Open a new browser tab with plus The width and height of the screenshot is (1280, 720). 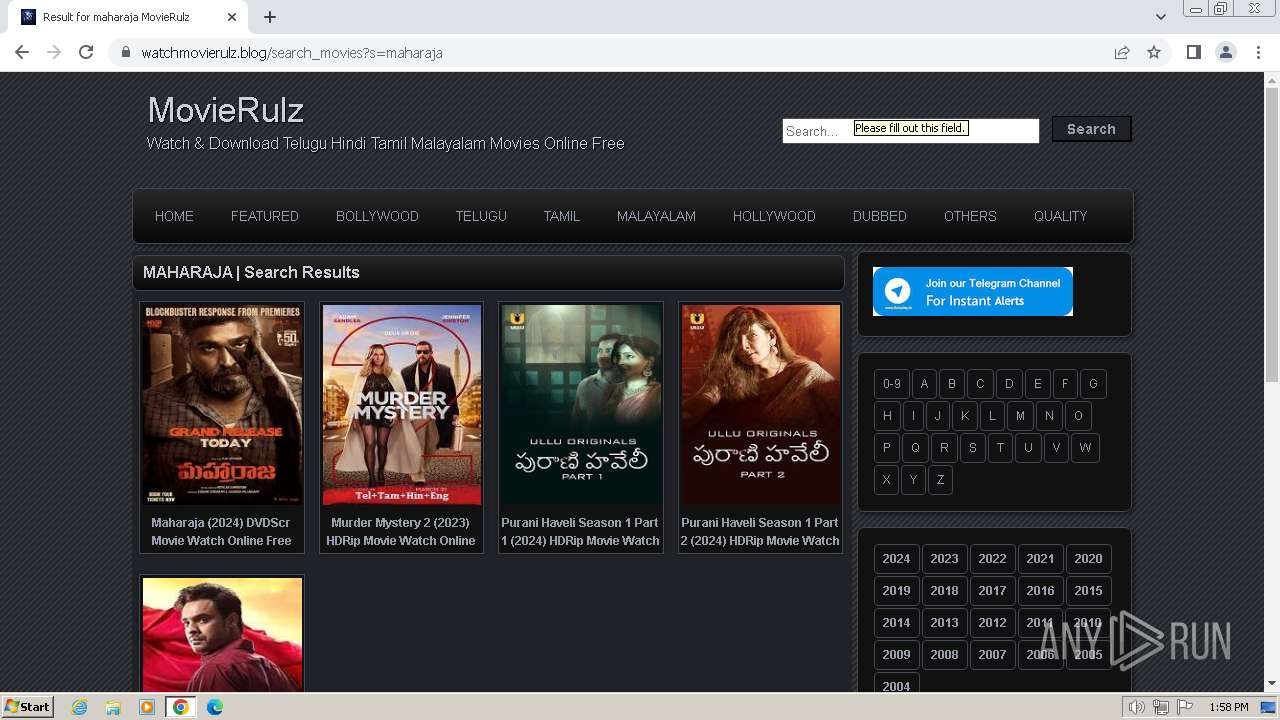(x=270, y=17)
